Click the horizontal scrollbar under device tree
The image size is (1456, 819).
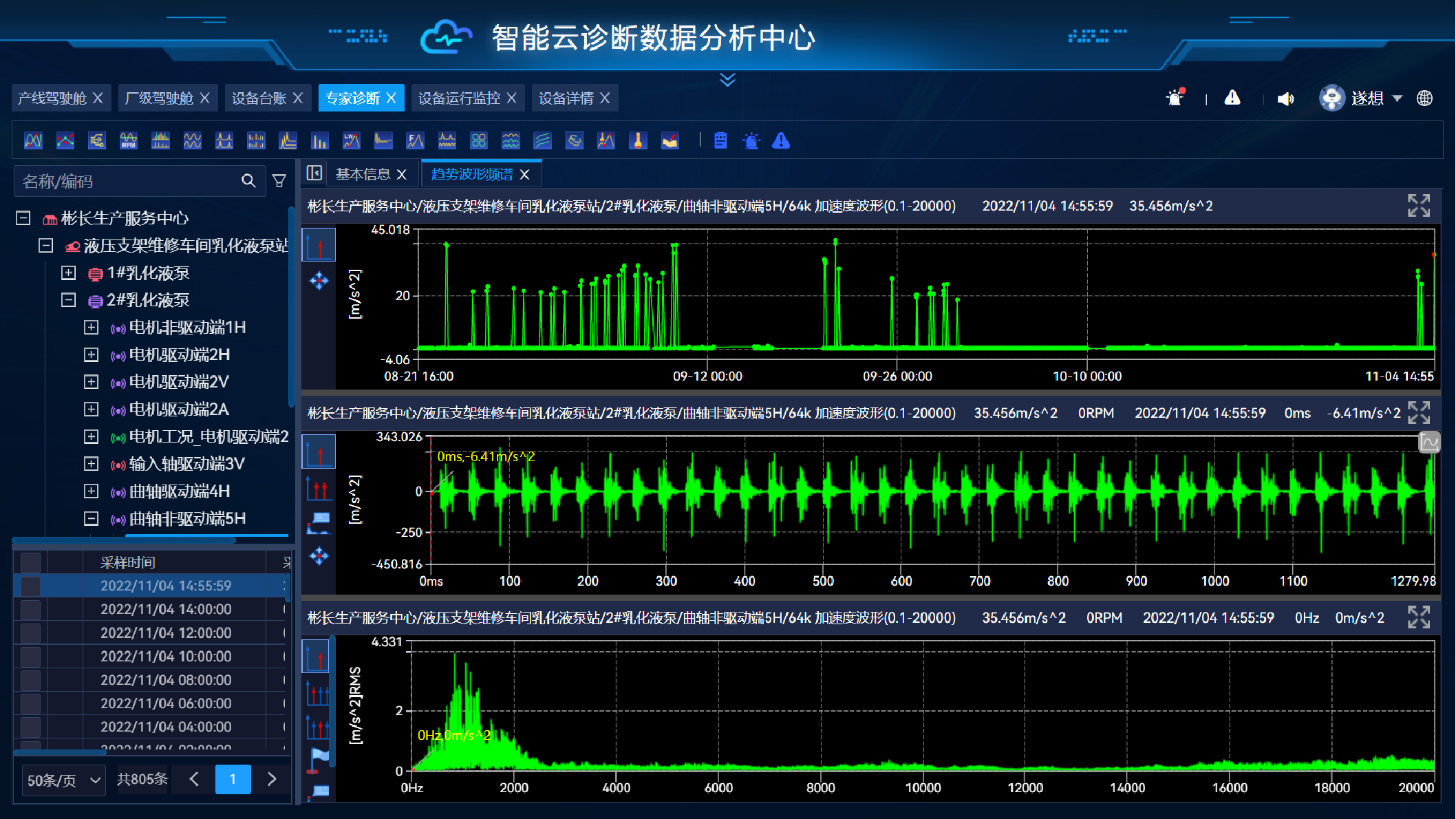tap(124, 540)
